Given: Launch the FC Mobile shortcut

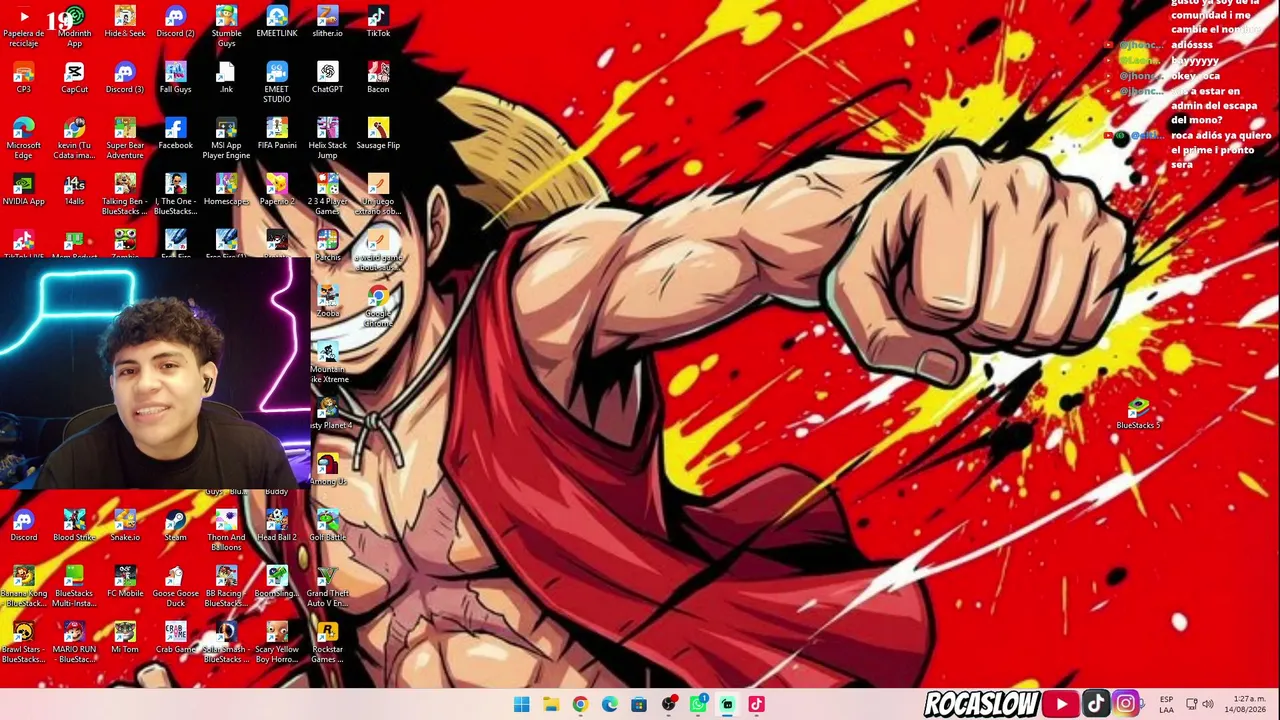Looking at the screenshot, I should coord(125,582).
